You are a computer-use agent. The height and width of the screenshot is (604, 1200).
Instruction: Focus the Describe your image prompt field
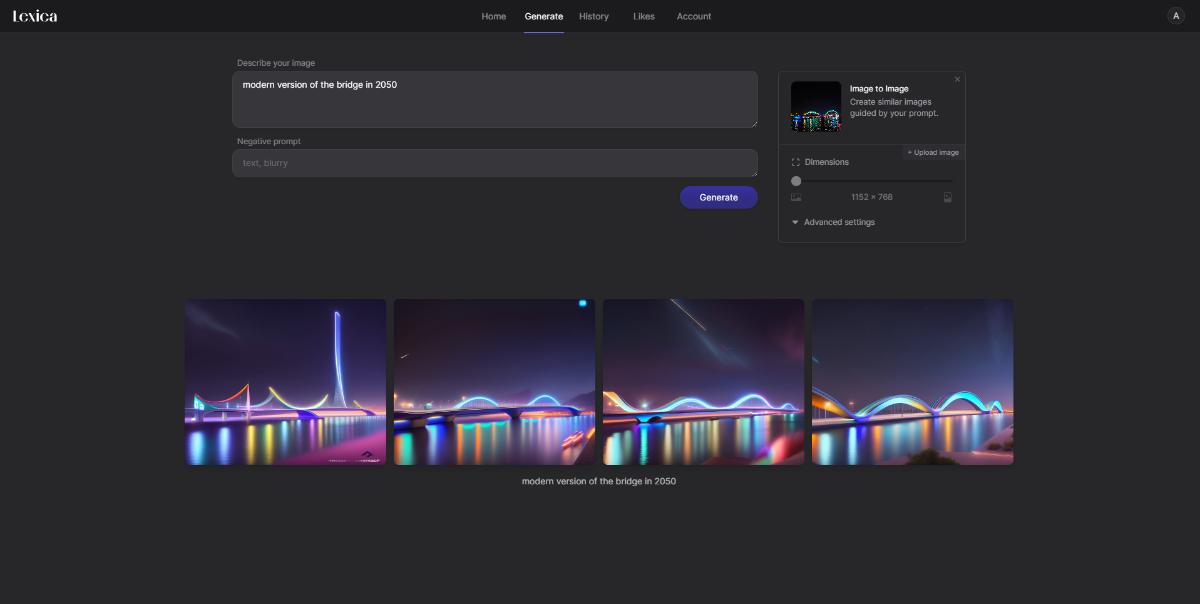click(495, 99)
